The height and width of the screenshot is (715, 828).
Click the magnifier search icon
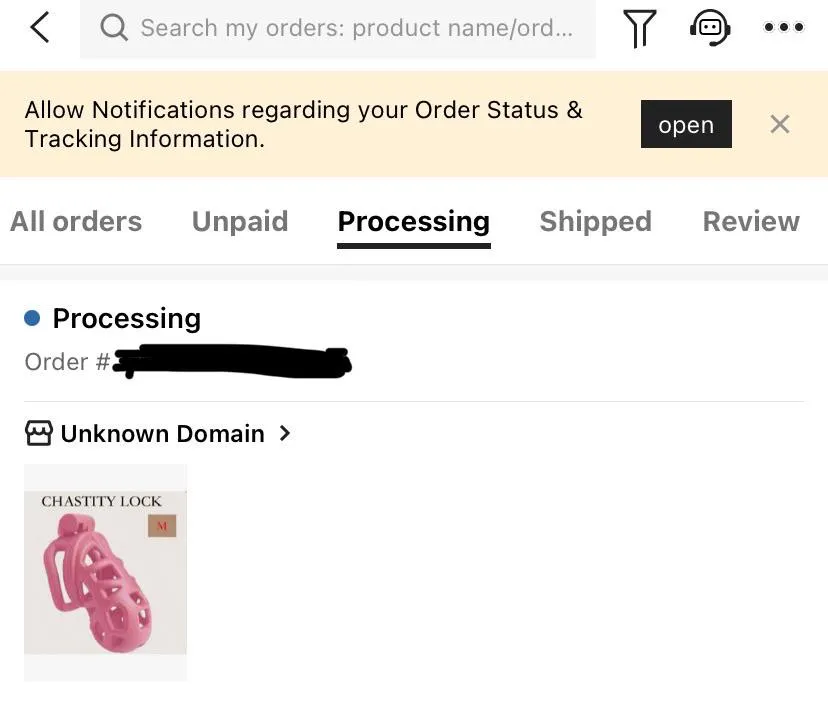[x=114, y=28]
